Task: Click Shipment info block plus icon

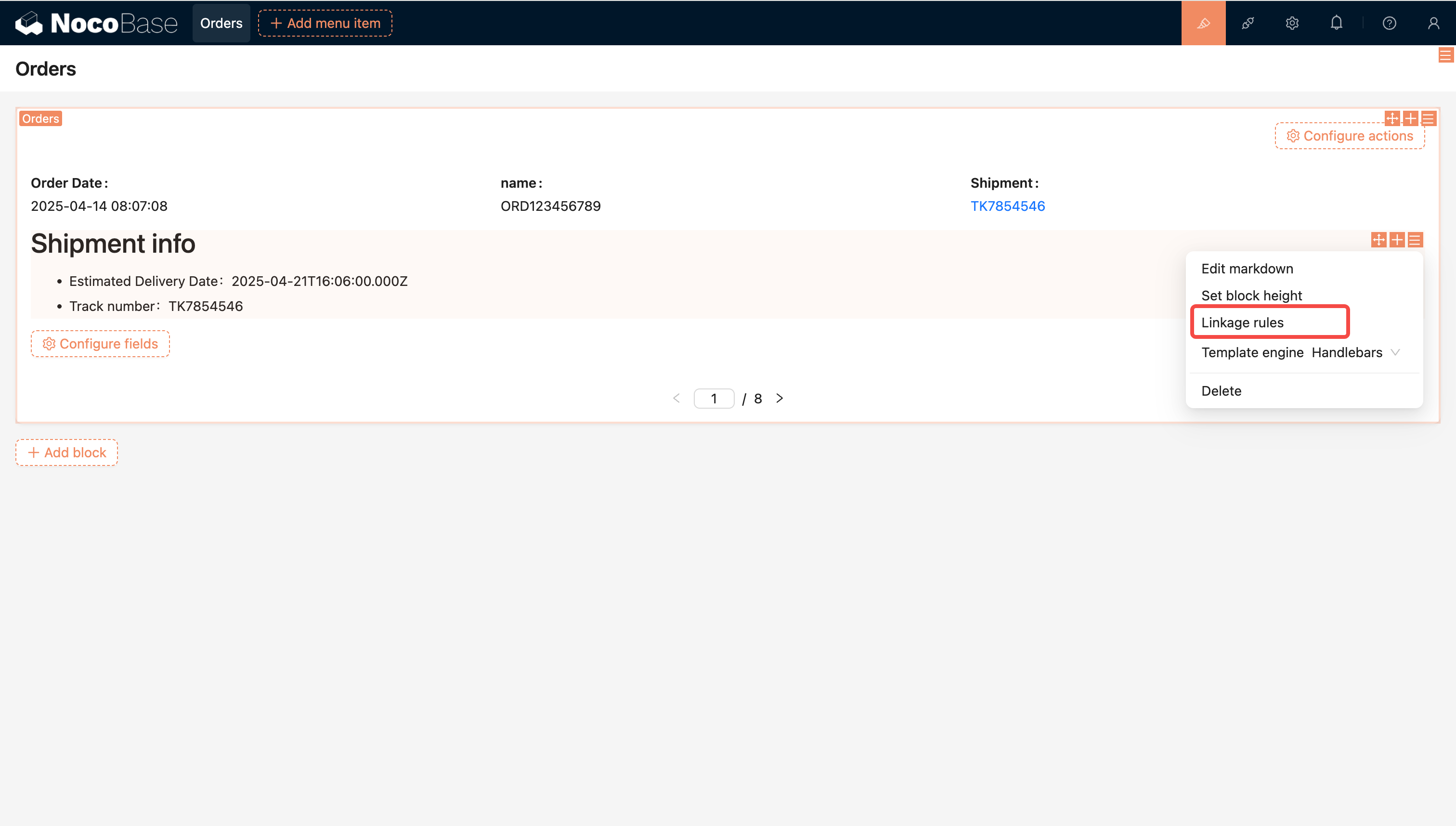Action: 1396,239
